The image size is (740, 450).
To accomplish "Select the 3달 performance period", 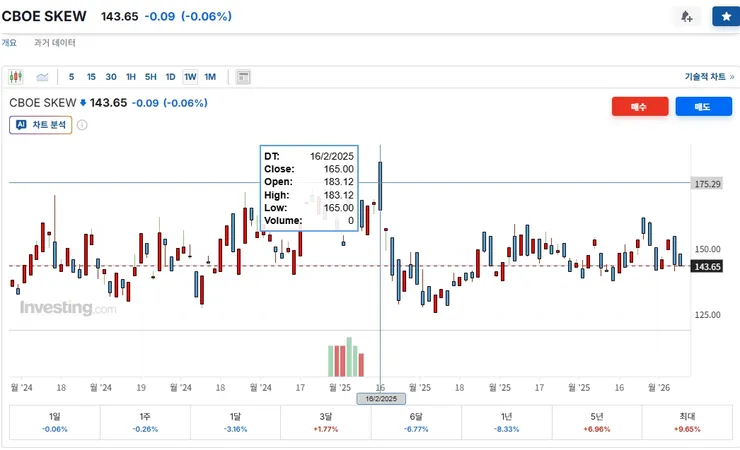I will click(x=326, y=422).
